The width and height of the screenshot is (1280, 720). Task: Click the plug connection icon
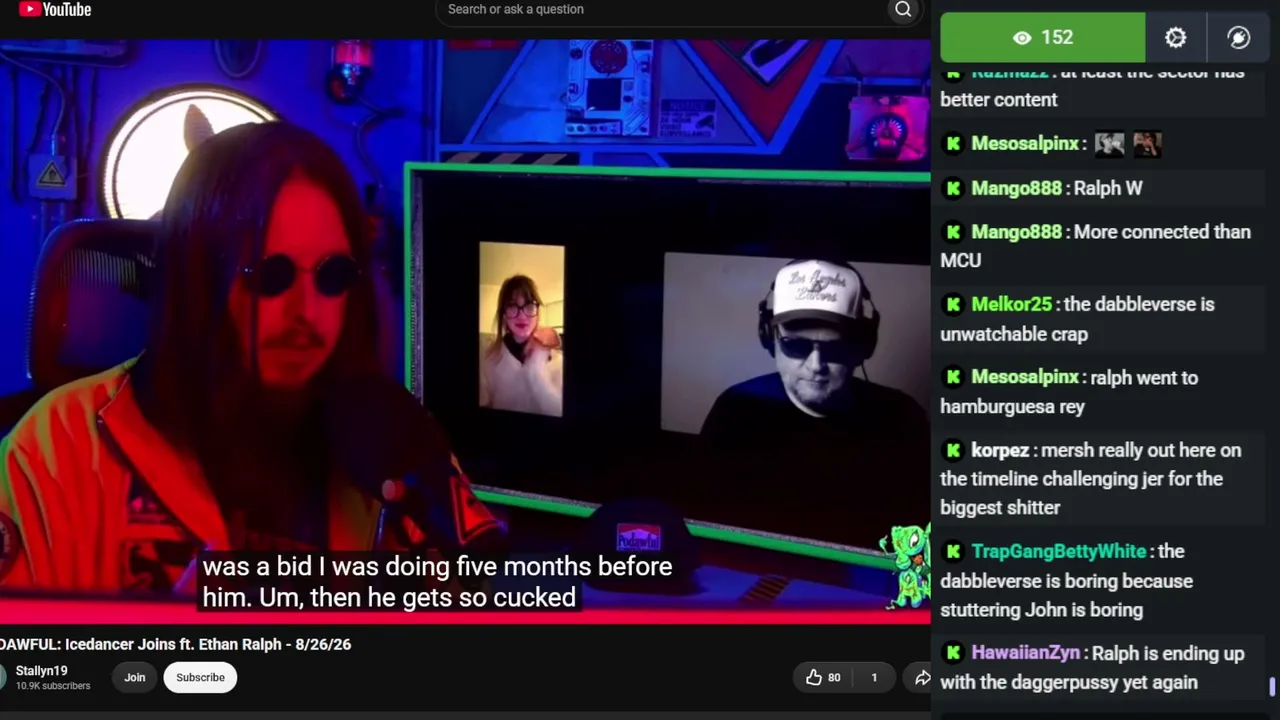pos(1238,37)
